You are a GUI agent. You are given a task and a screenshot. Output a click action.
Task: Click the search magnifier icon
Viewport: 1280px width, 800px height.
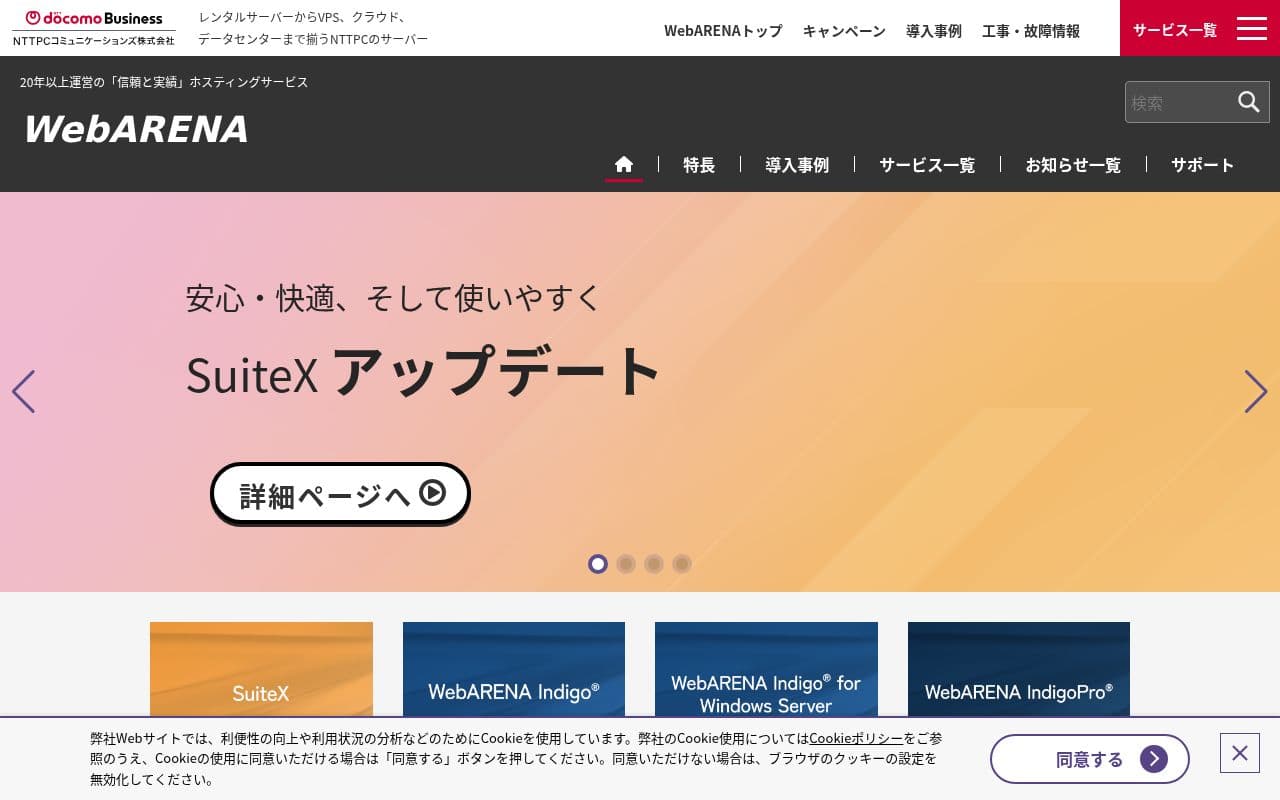[x=1249, y=102]
